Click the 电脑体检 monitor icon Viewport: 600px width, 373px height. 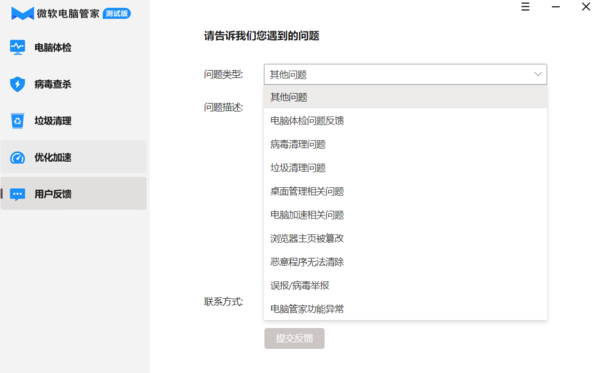[x=17, y=47]
